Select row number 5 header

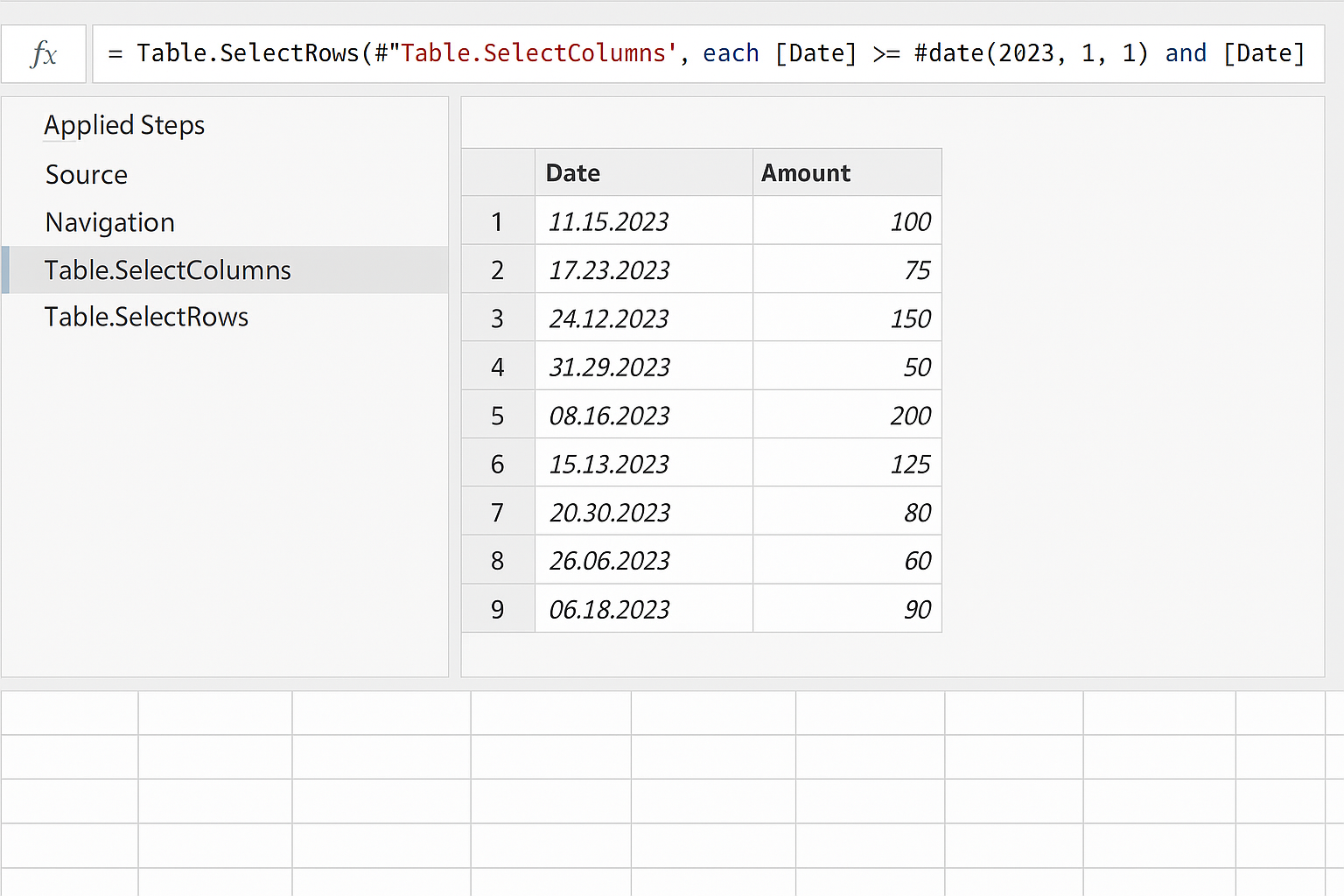pyautogui.click(x=498, y=414)
